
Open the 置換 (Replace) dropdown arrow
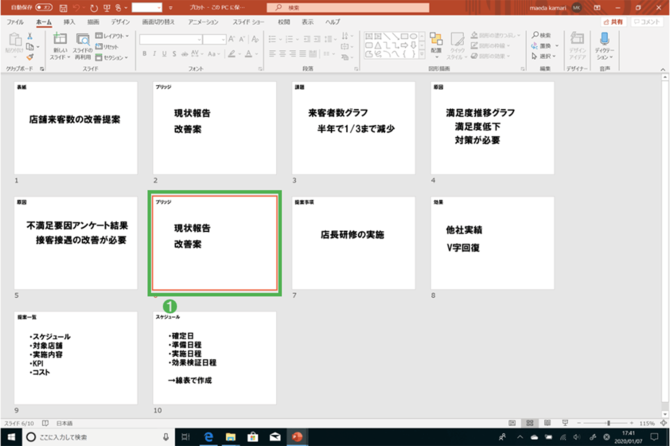coord(557,46)
